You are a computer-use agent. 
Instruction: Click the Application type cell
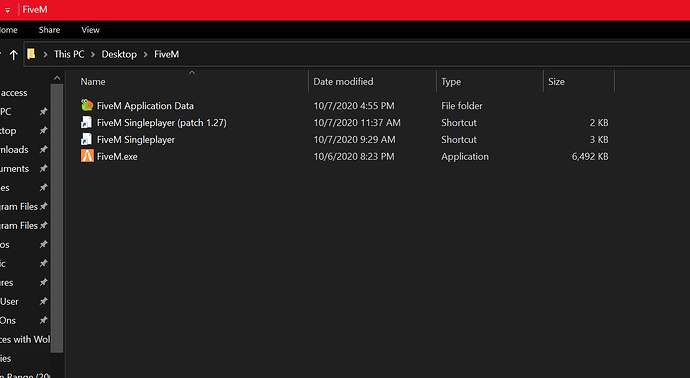point(465,157)
